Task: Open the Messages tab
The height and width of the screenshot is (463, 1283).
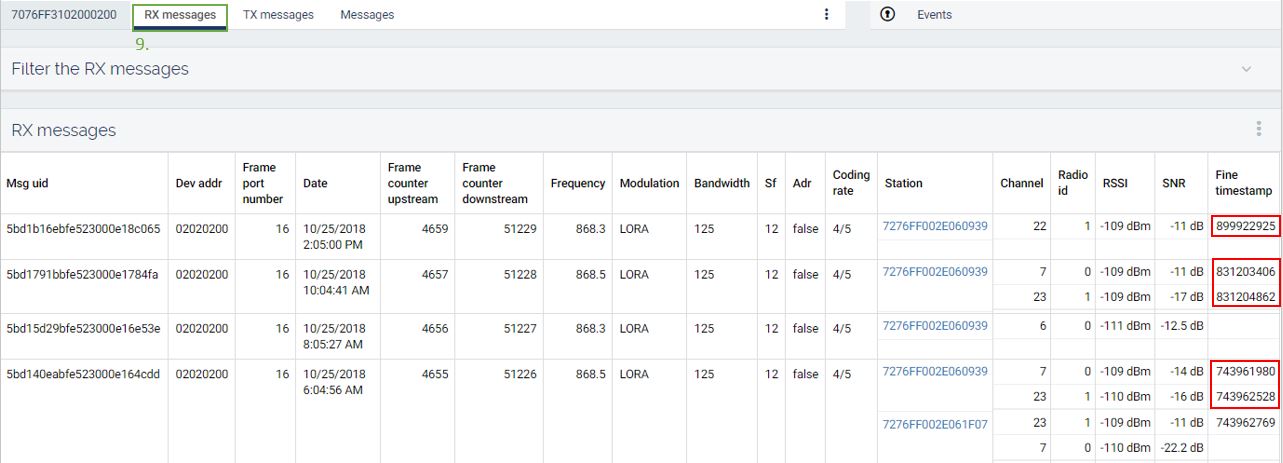Action: [x=367, y=15]
